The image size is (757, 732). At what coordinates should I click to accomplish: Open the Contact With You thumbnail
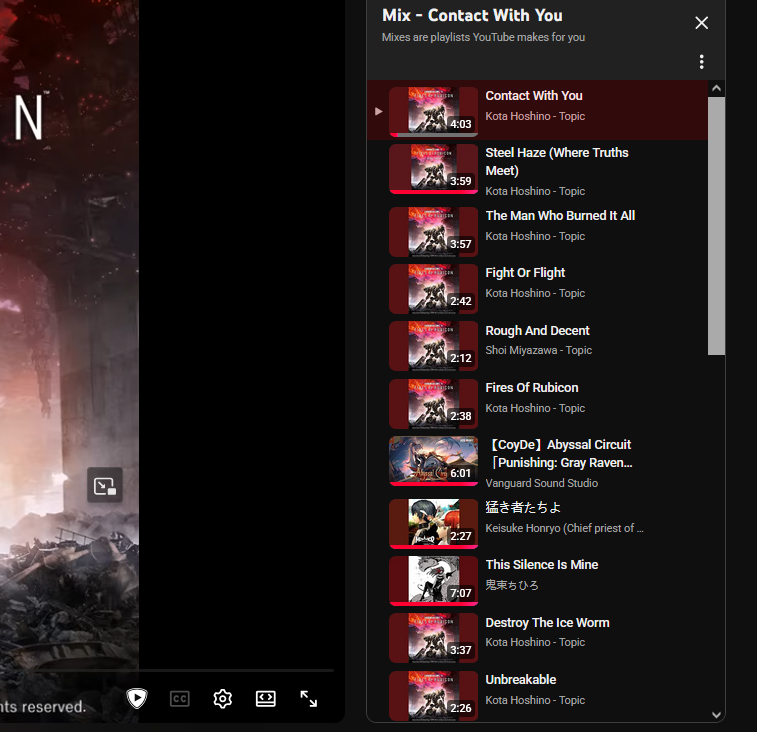click(x=434, y=112)
